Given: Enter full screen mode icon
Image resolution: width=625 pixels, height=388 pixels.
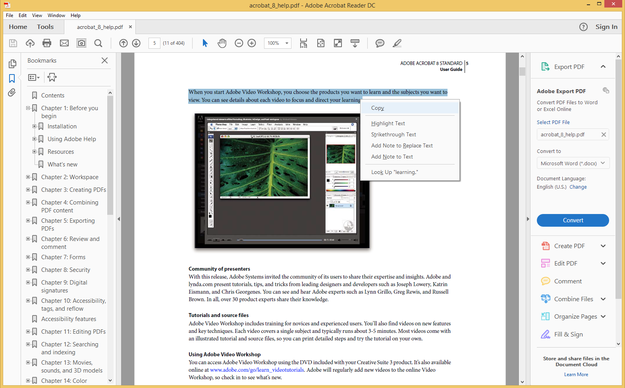Looking at the screenshot, I should pos(338,43).
